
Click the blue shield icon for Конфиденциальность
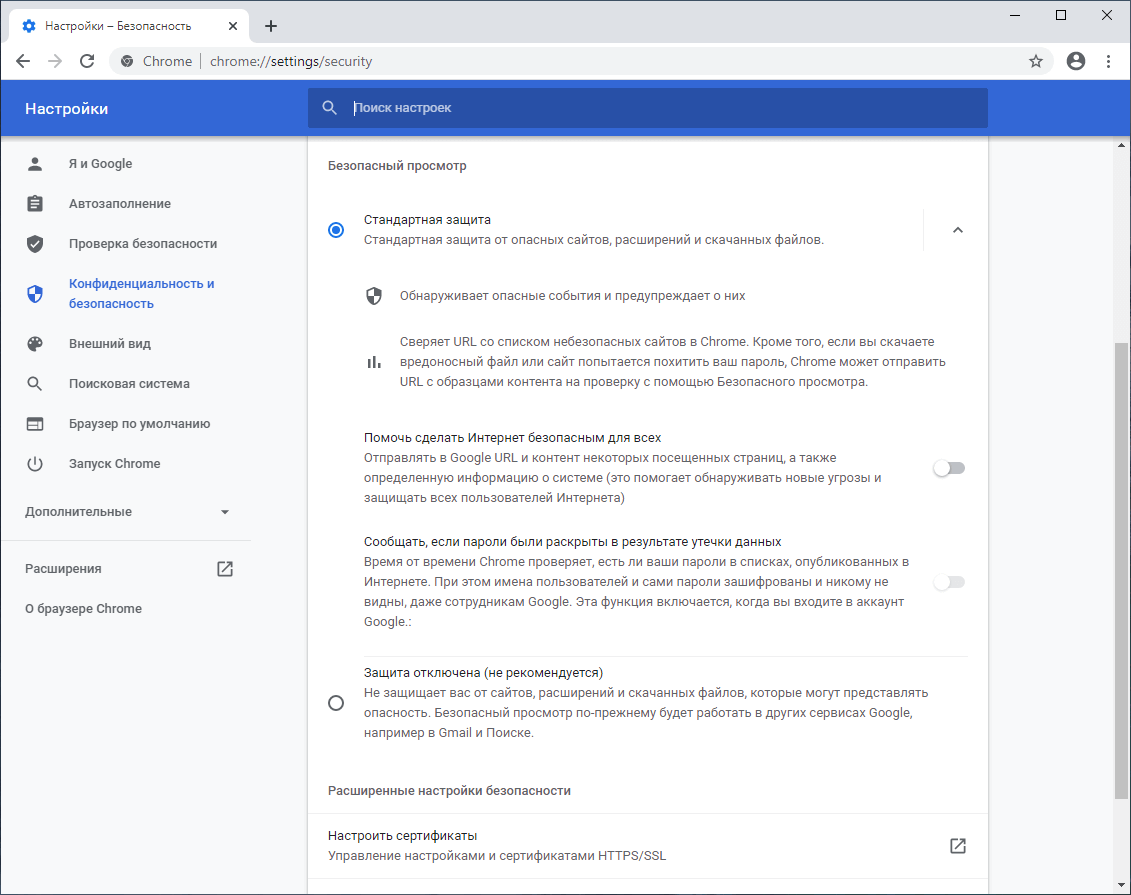point(35,294)
